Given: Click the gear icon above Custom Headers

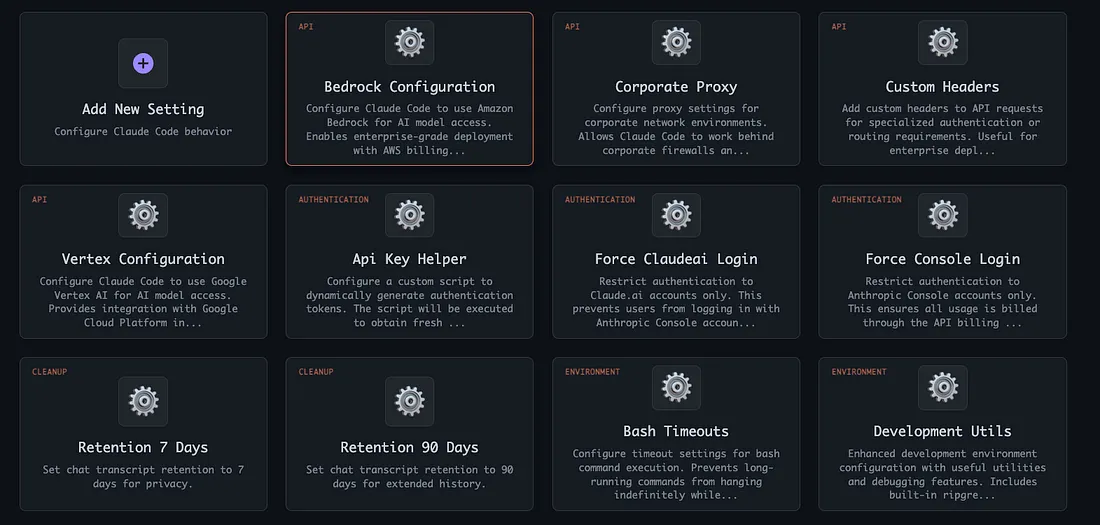Looking at the screenshot, I should (x=942, y=43).
